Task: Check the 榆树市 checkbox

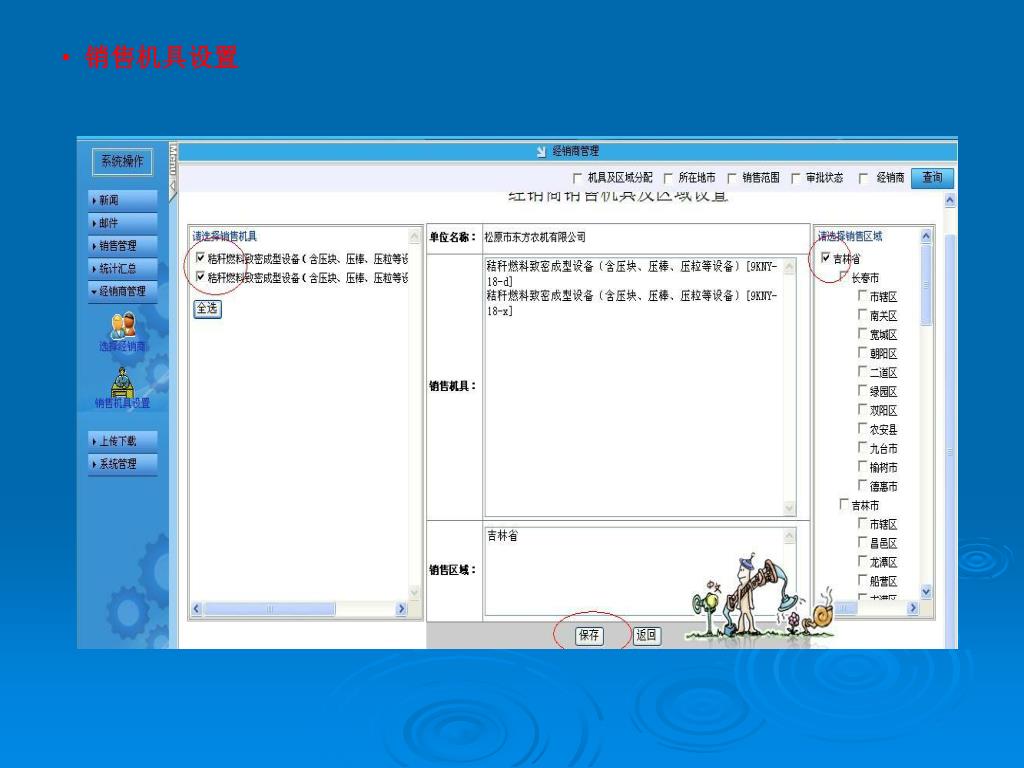Action: [x=863, y=466]
